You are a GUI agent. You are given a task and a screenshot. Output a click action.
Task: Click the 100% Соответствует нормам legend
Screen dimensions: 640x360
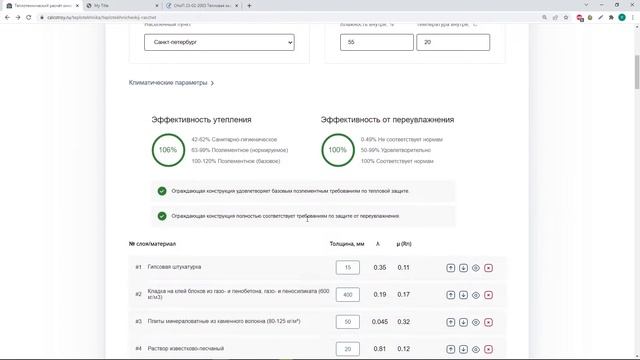397,161
